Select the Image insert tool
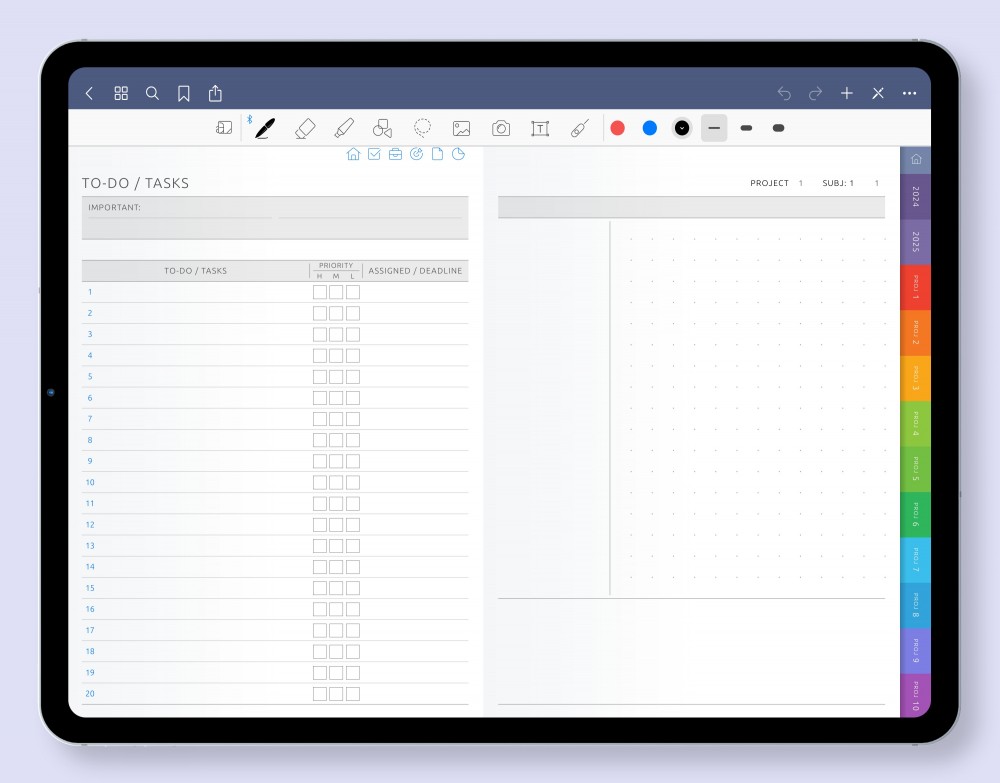The image size is (1000, 783). [462, 129]
